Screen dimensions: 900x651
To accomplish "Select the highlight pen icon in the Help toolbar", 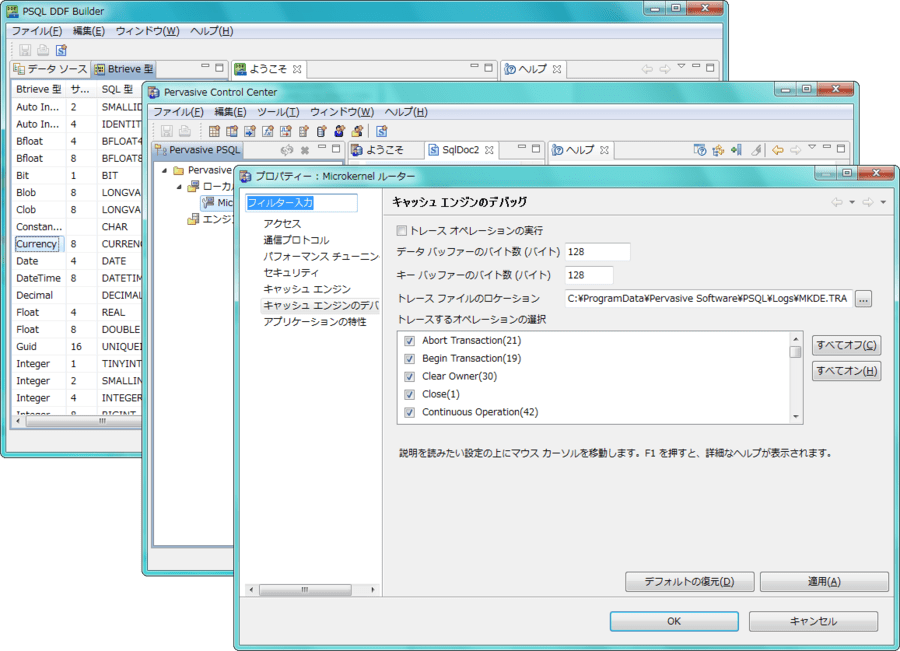I will tap(757, 150).
